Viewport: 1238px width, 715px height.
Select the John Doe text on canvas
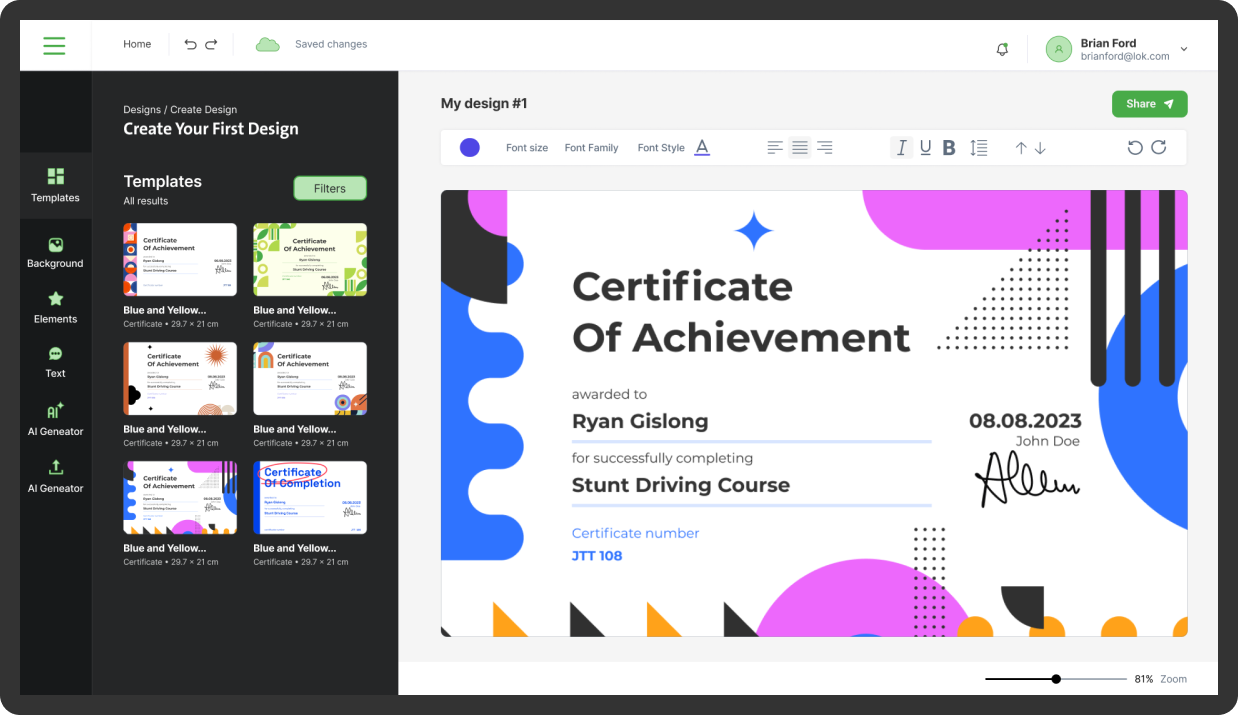point(1048,441)
